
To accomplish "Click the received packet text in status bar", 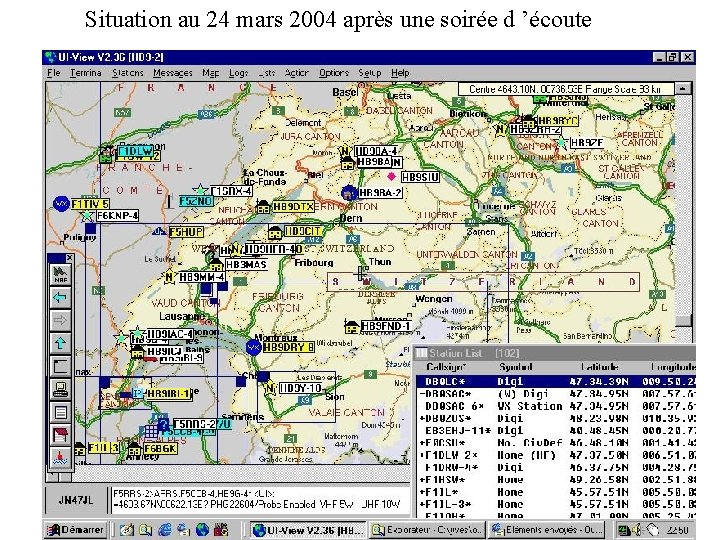I will tap(259, 500).
